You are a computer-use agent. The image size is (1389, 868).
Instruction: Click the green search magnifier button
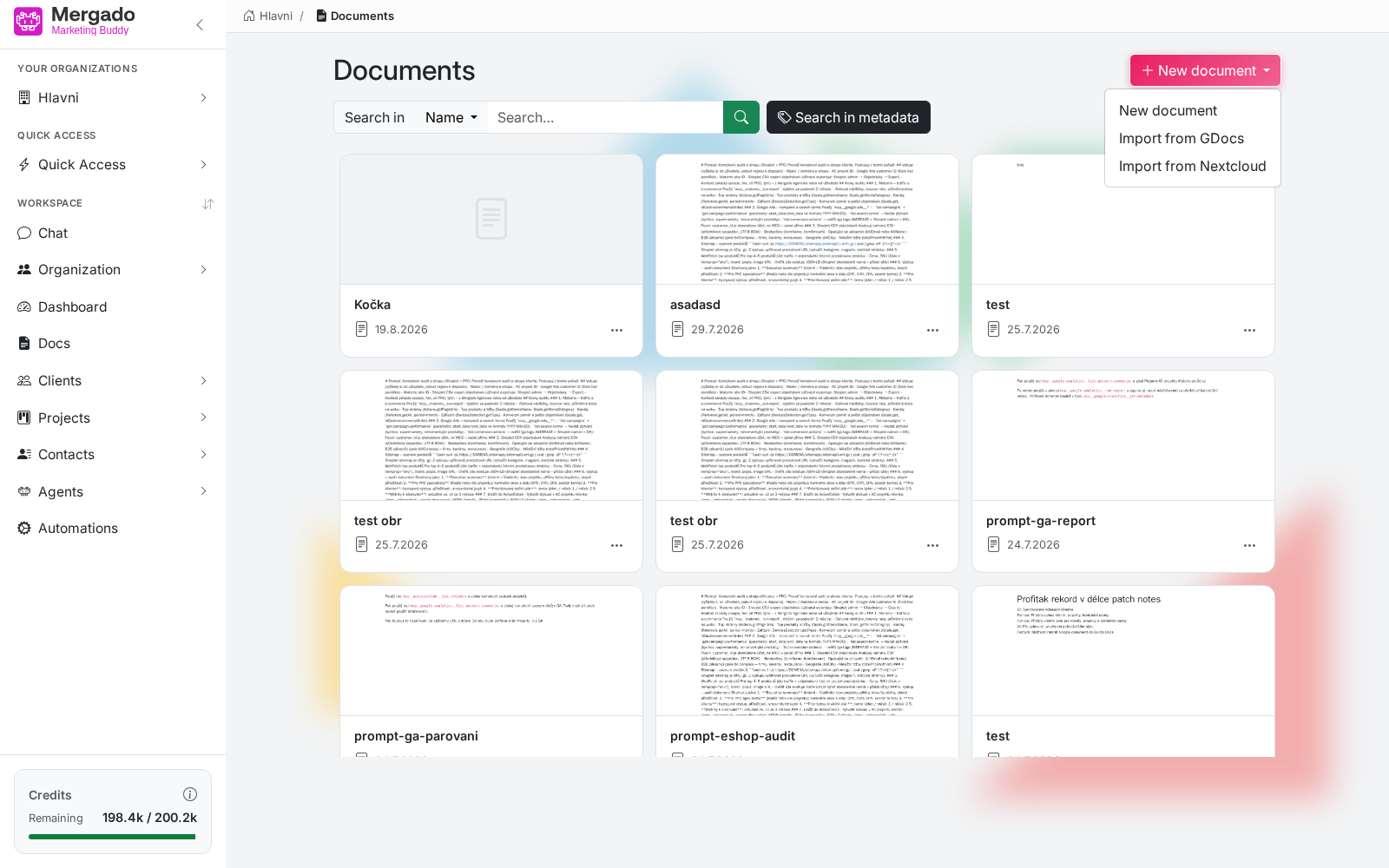point(741,117)
